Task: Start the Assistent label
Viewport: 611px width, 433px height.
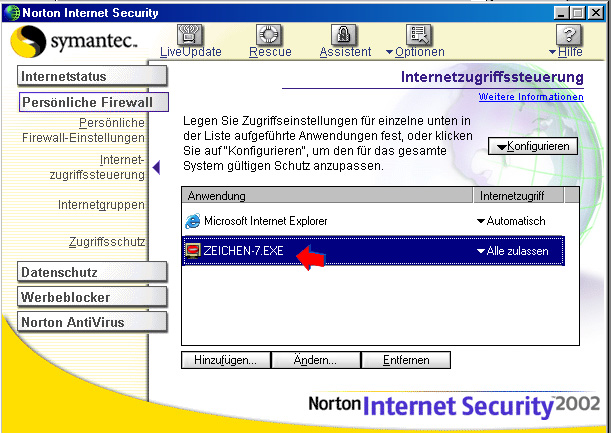Action: pyautogui.click(x=345, y=52)
